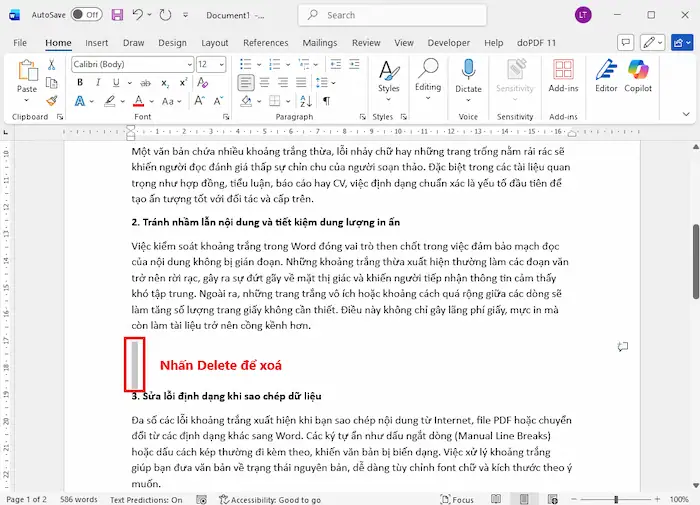The width and height of the screenshot is (700, 505).
Task: Toggle the AutoSave switch
Action: tap(87, 15)
